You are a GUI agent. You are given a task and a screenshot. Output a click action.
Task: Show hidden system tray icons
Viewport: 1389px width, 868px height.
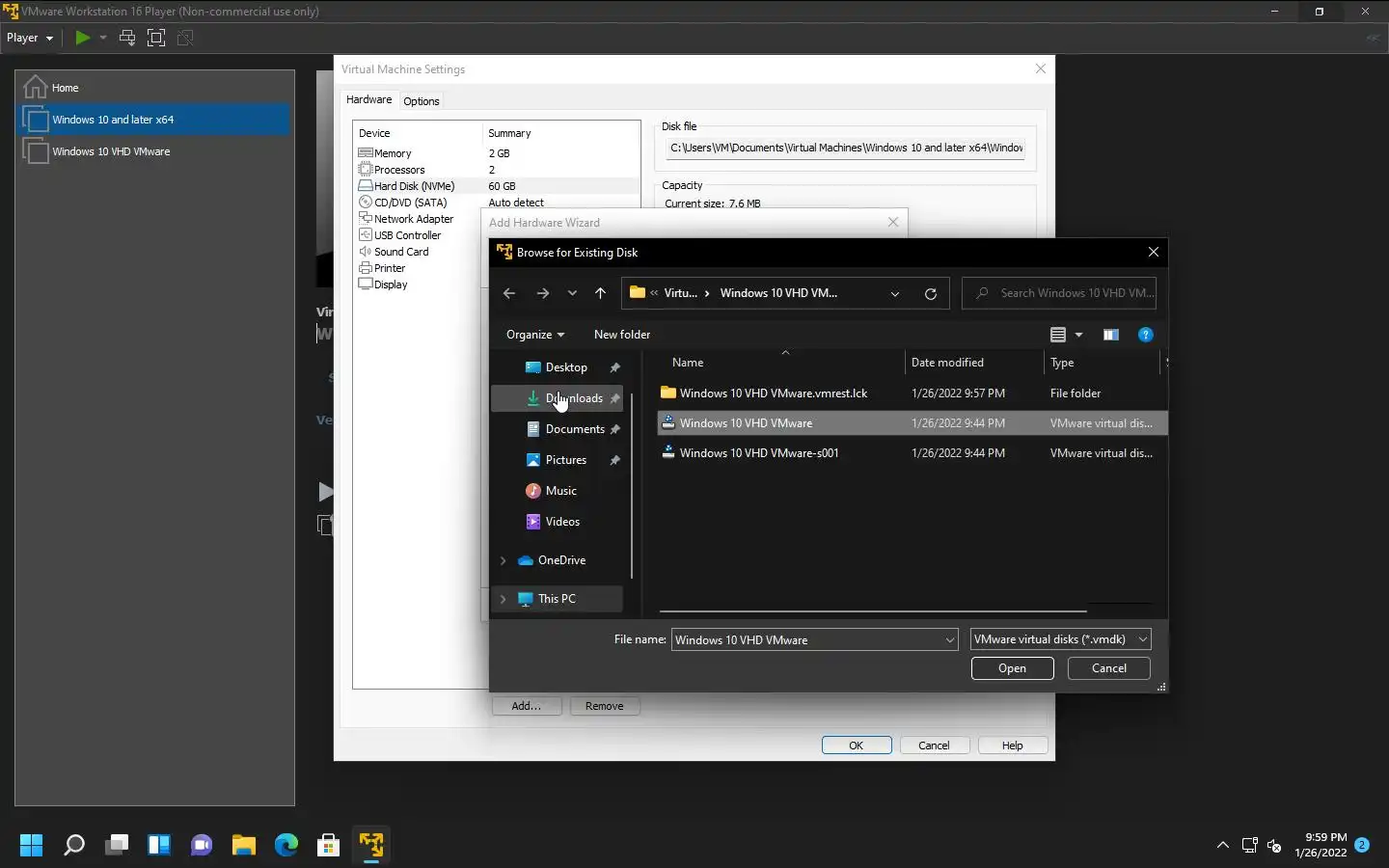tap(1223, 846)
